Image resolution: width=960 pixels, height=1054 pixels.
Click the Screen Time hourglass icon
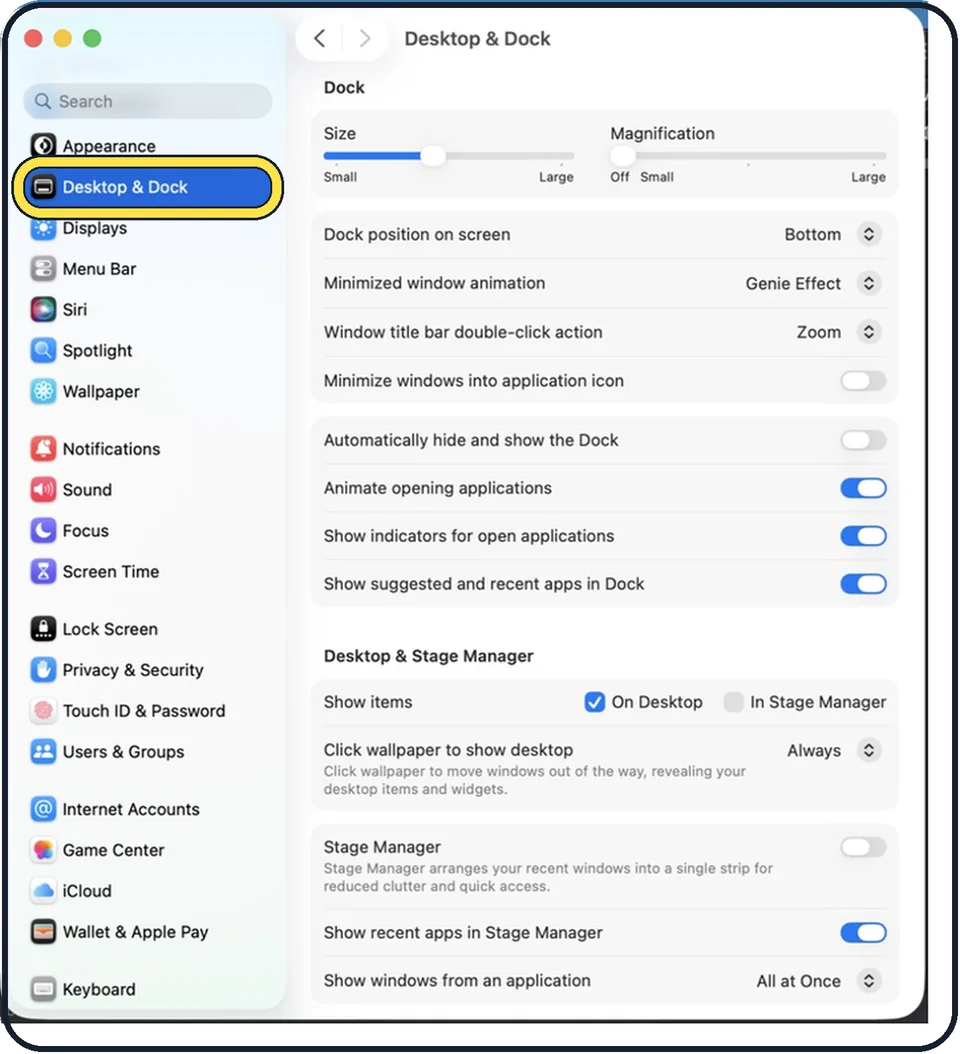pos(44,571)
